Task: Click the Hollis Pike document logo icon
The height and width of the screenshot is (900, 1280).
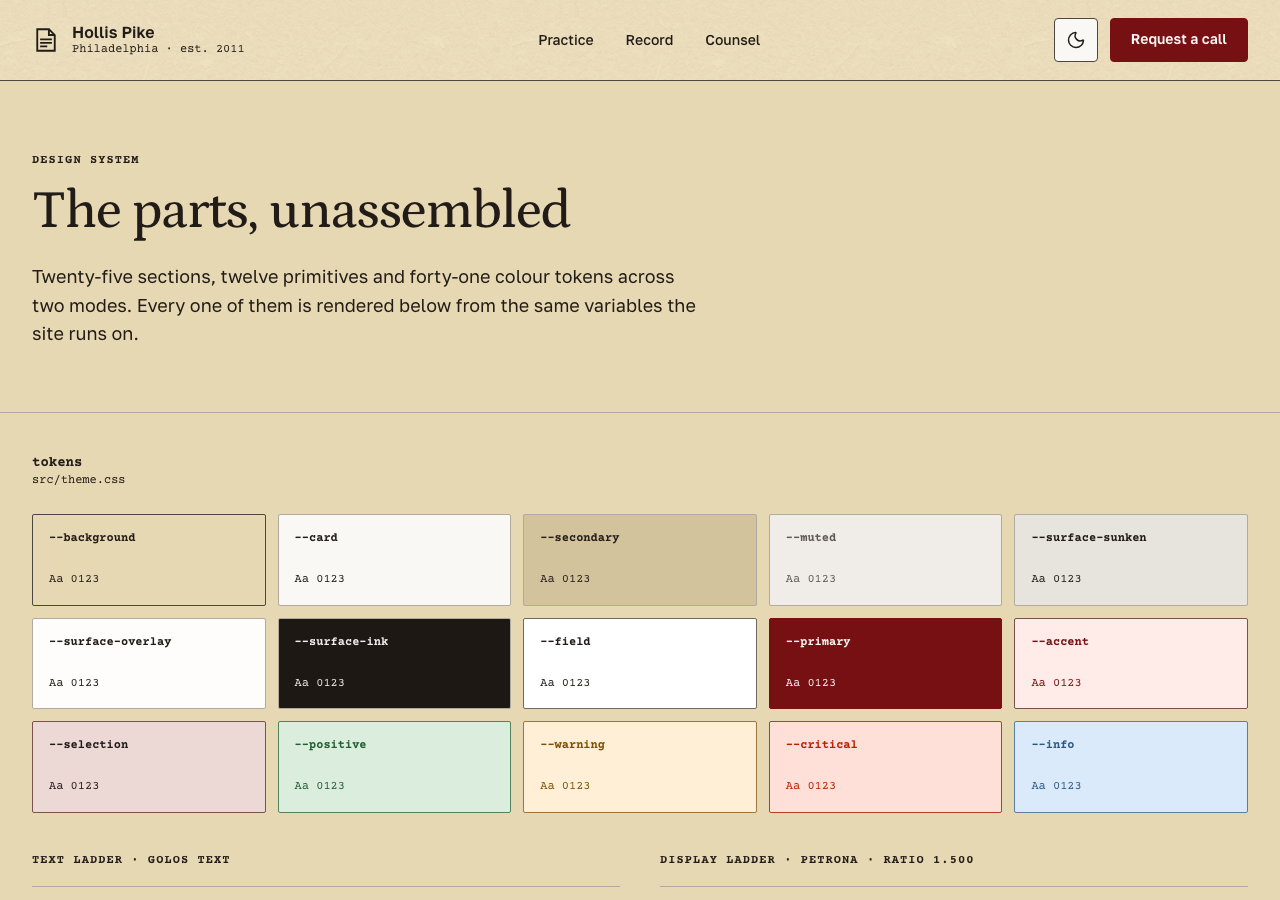Action: (46, 40)
